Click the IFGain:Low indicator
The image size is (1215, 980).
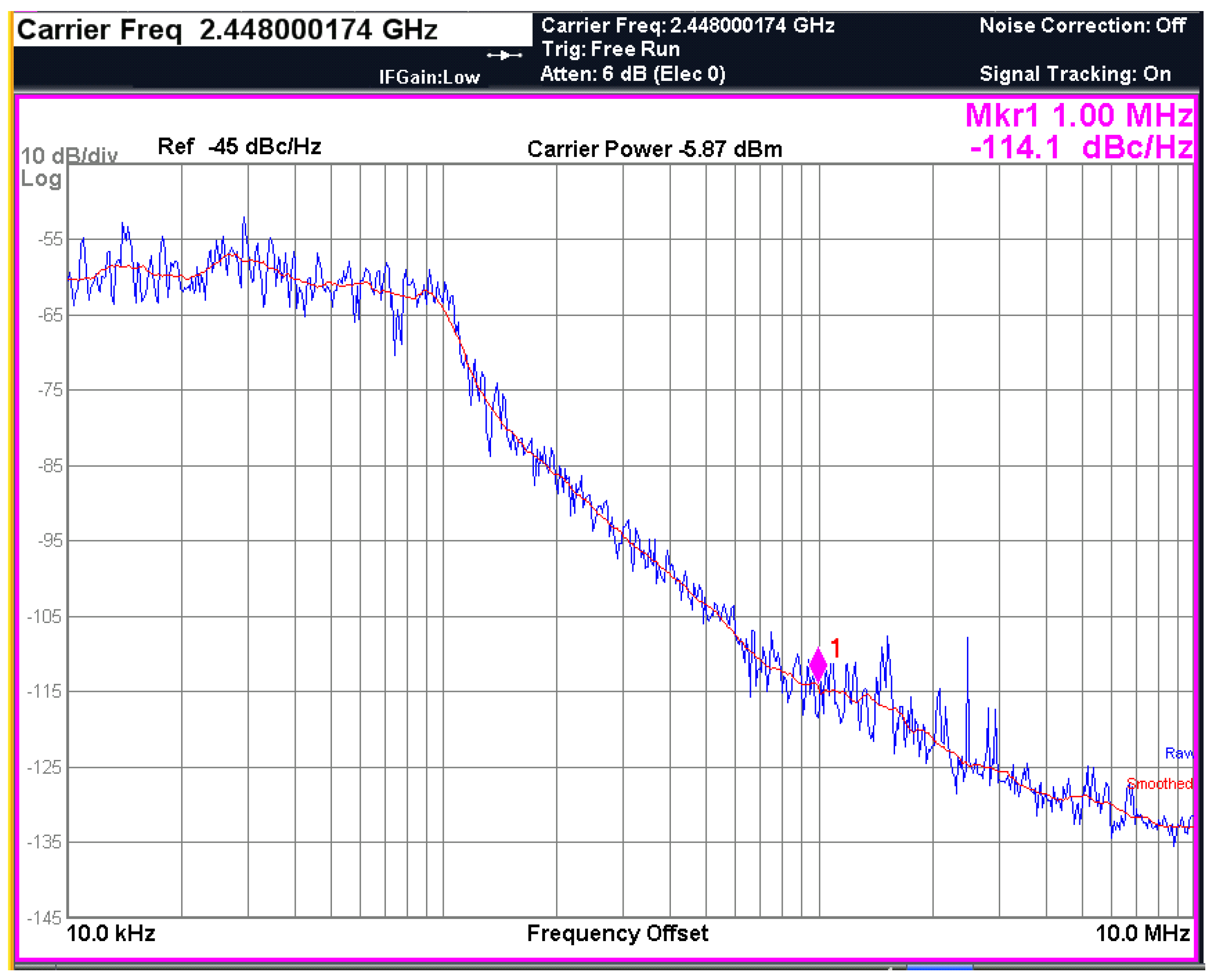point(429,77)
